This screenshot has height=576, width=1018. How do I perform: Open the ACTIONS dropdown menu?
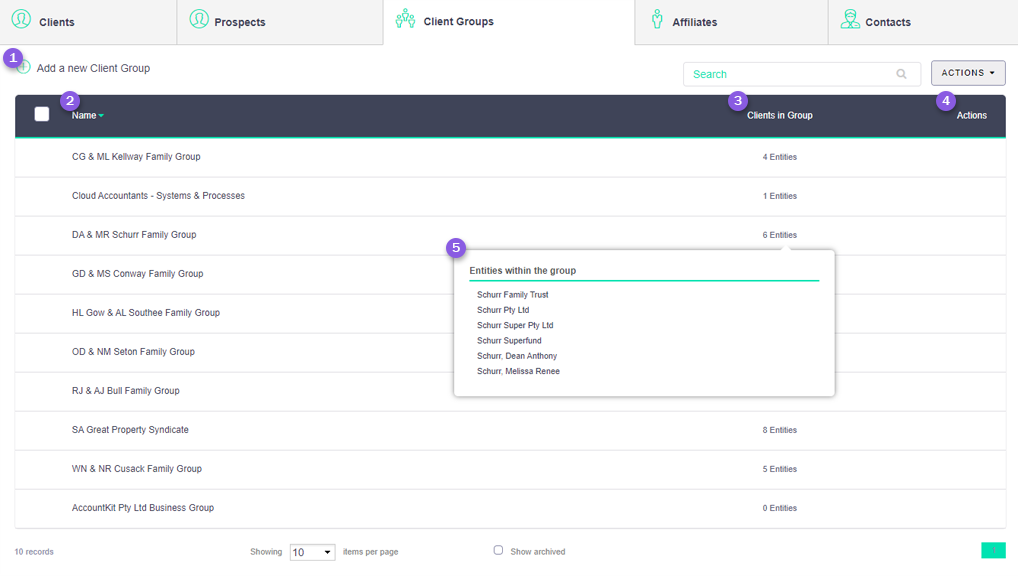pos(968,72)
